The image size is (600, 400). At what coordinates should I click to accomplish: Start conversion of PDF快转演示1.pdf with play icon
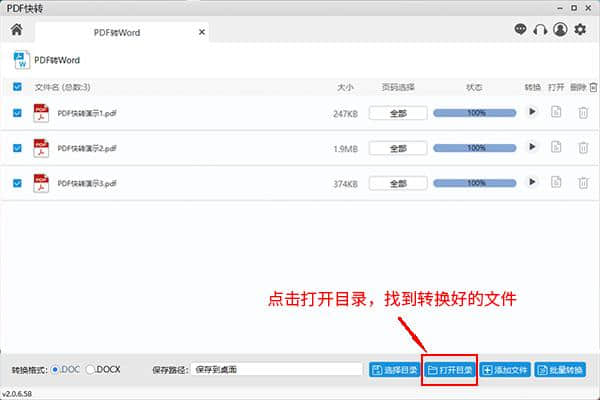[x=532, y=112]
